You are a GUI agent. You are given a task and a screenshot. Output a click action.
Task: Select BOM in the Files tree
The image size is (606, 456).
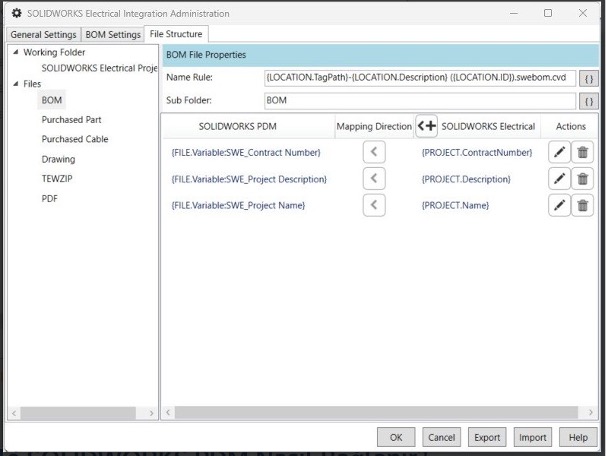click(52, 100)
